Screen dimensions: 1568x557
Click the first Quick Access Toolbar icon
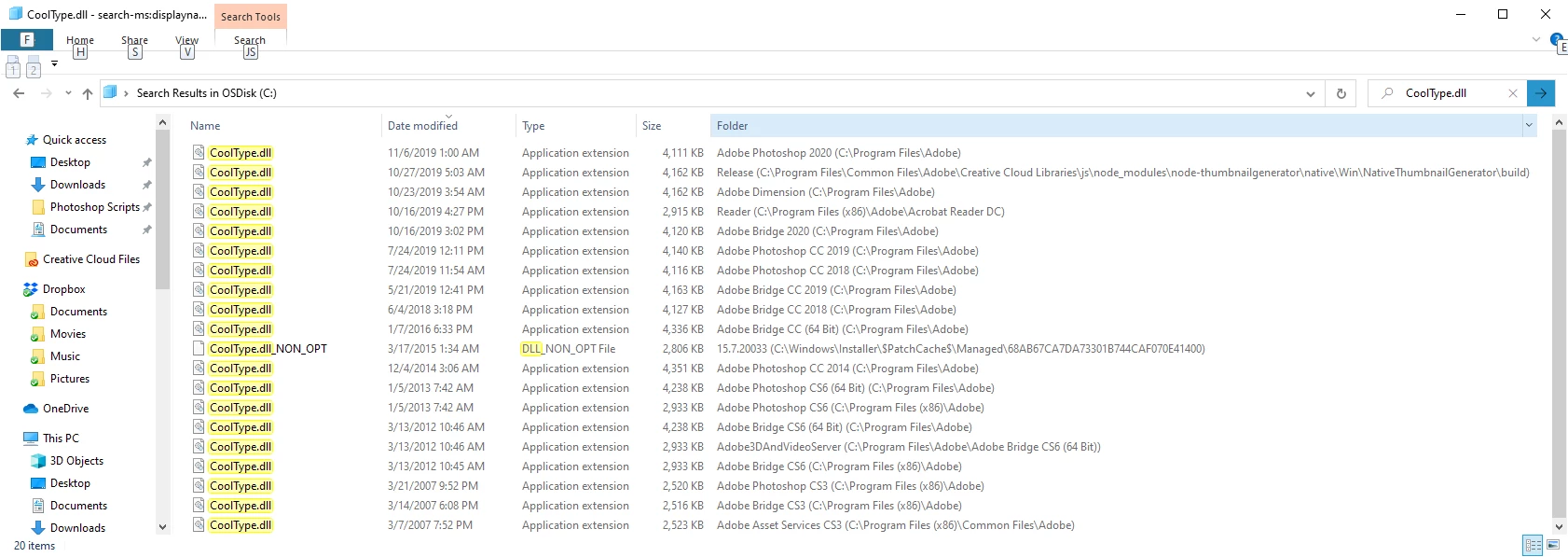13,65
